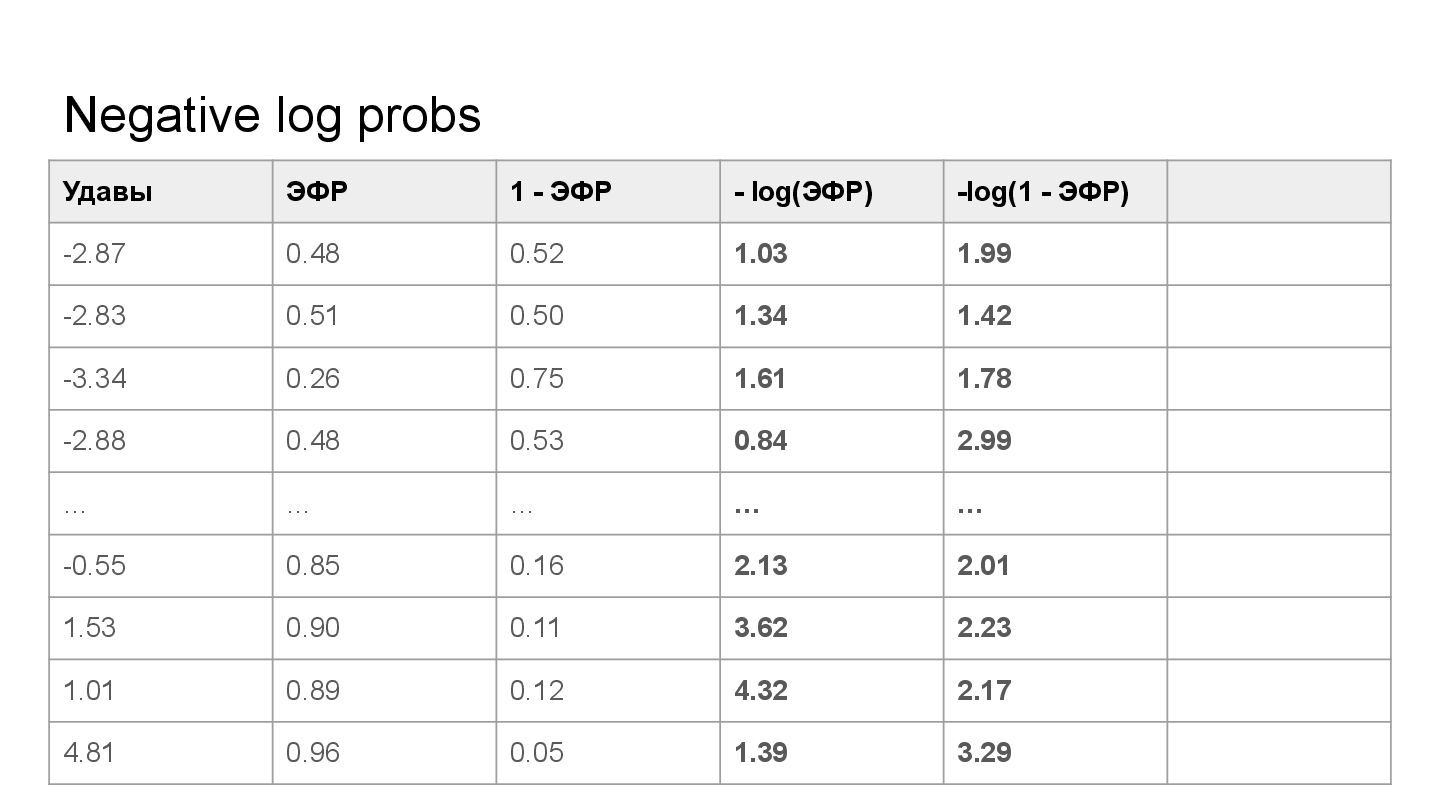Screen dimensions: 1440x810
Task: Select the cell showing 0.05
Action: (537, 753)
